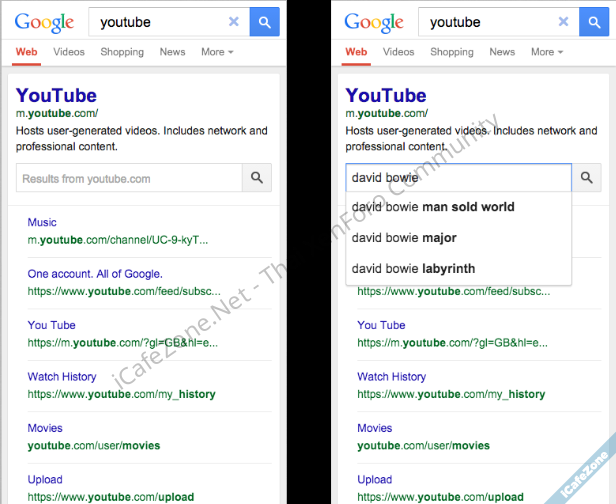This screenshot has width=616, height=504.
Task: Clear the youtube query in right screenshot
Action: pyautogui.click(x=564, y=22)
